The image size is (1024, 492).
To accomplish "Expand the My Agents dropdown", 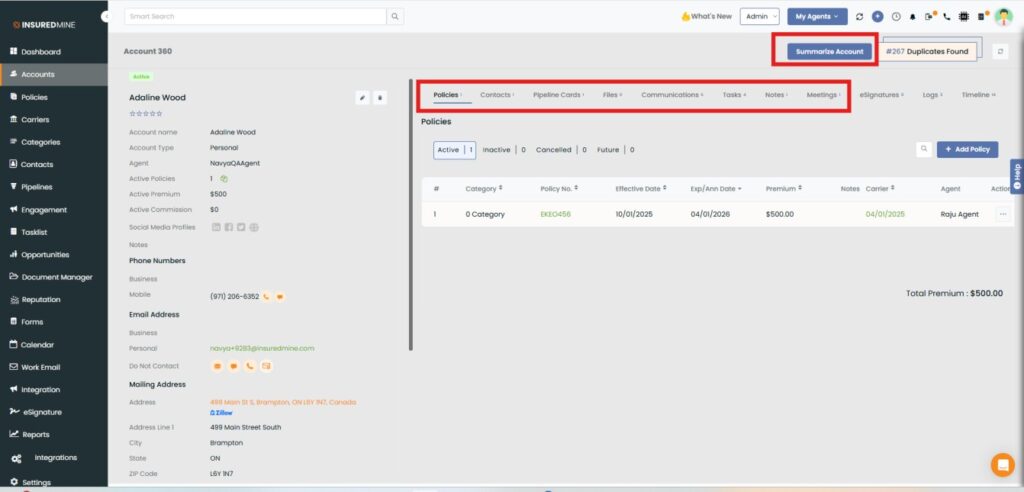I will pos(817,17).
